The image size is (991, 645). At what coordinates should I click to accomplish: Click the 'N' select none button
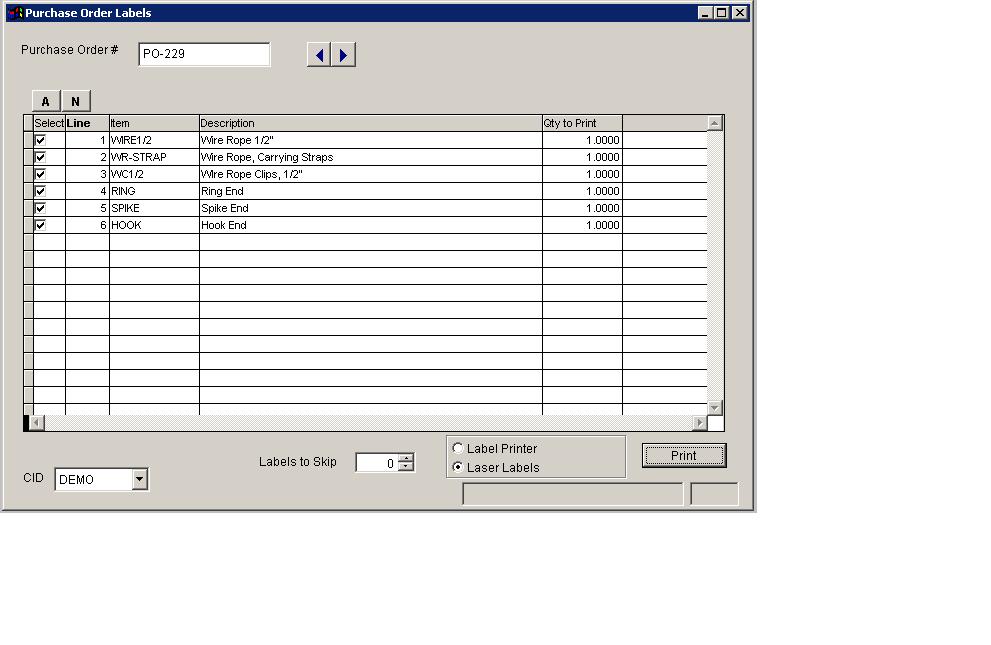pyautogui.click(x=75, y=101)
